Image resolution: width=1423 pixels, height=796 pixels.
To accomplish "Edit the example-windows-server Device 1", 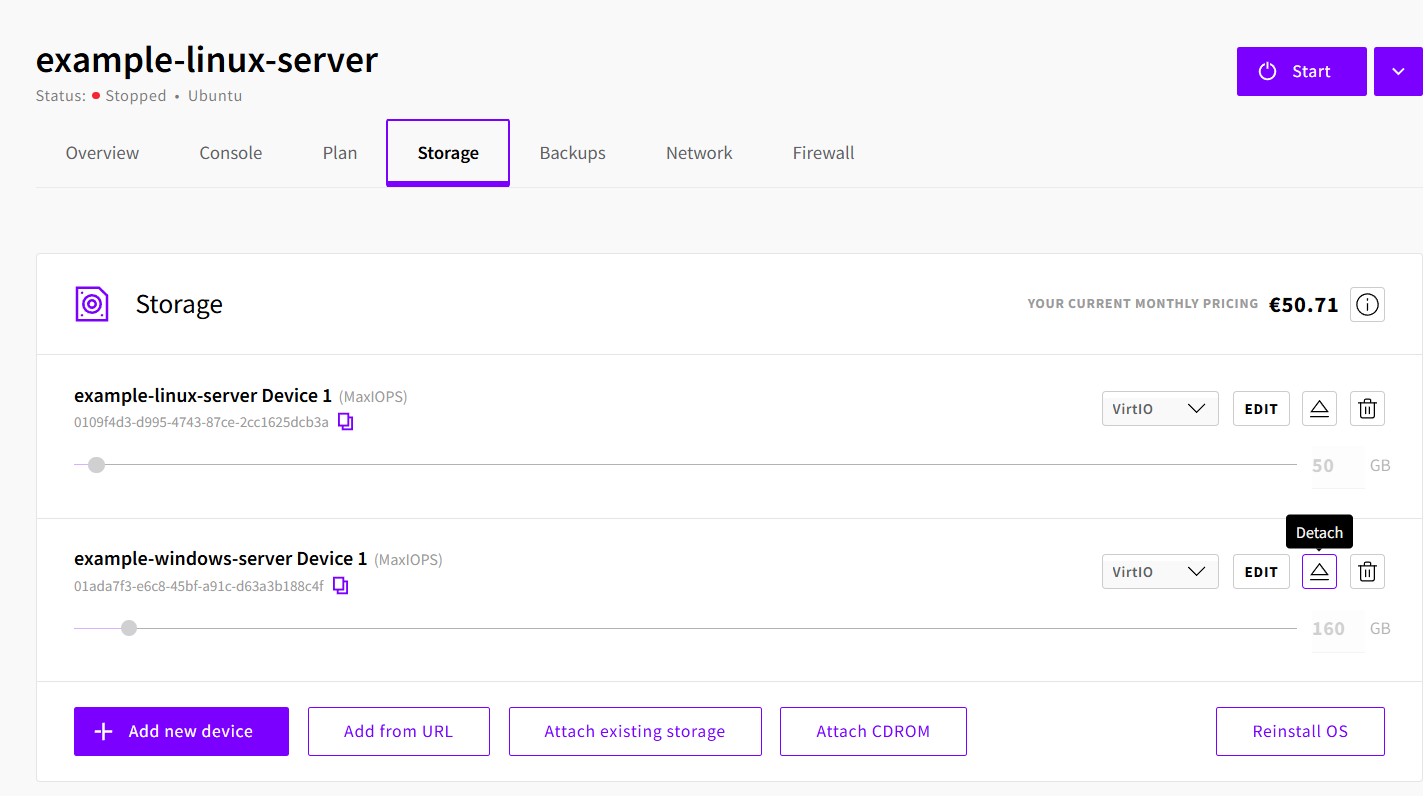I will click(x=1260, y=572).
